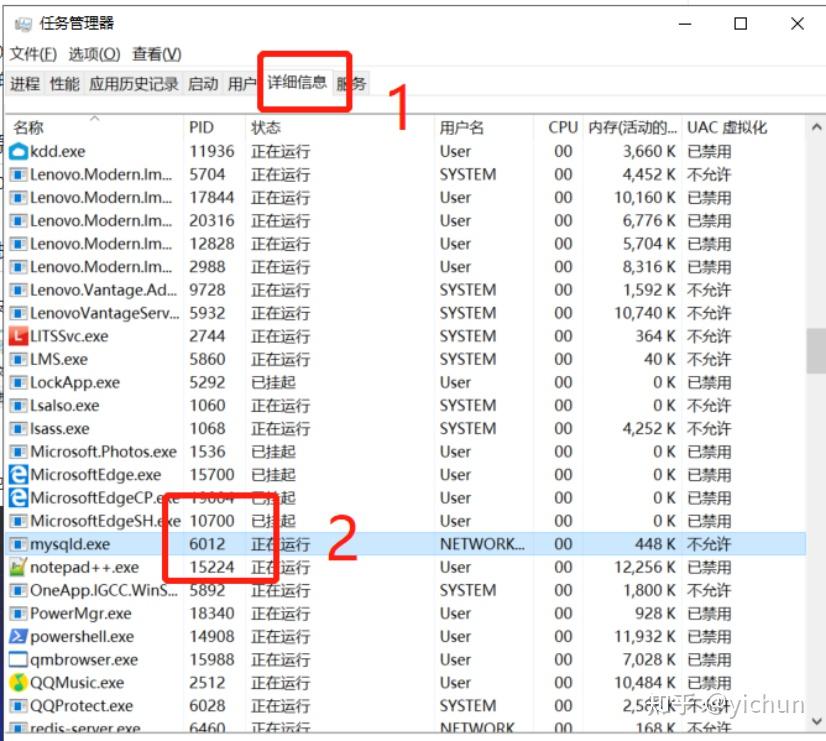826x741 pixels.
Task: Click the LITSSvc.exe process icon
Action: [18, 336]
